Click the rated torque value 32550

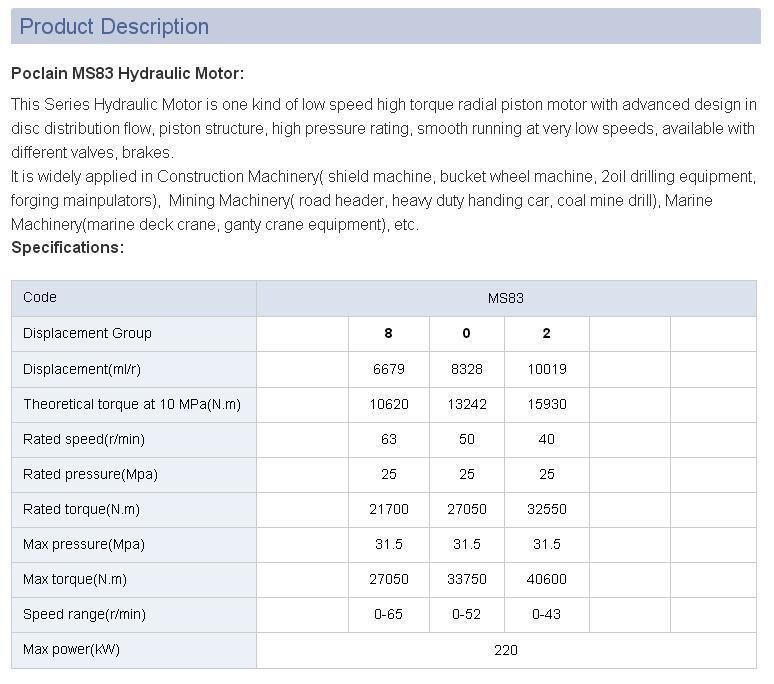tap(546, 509)
